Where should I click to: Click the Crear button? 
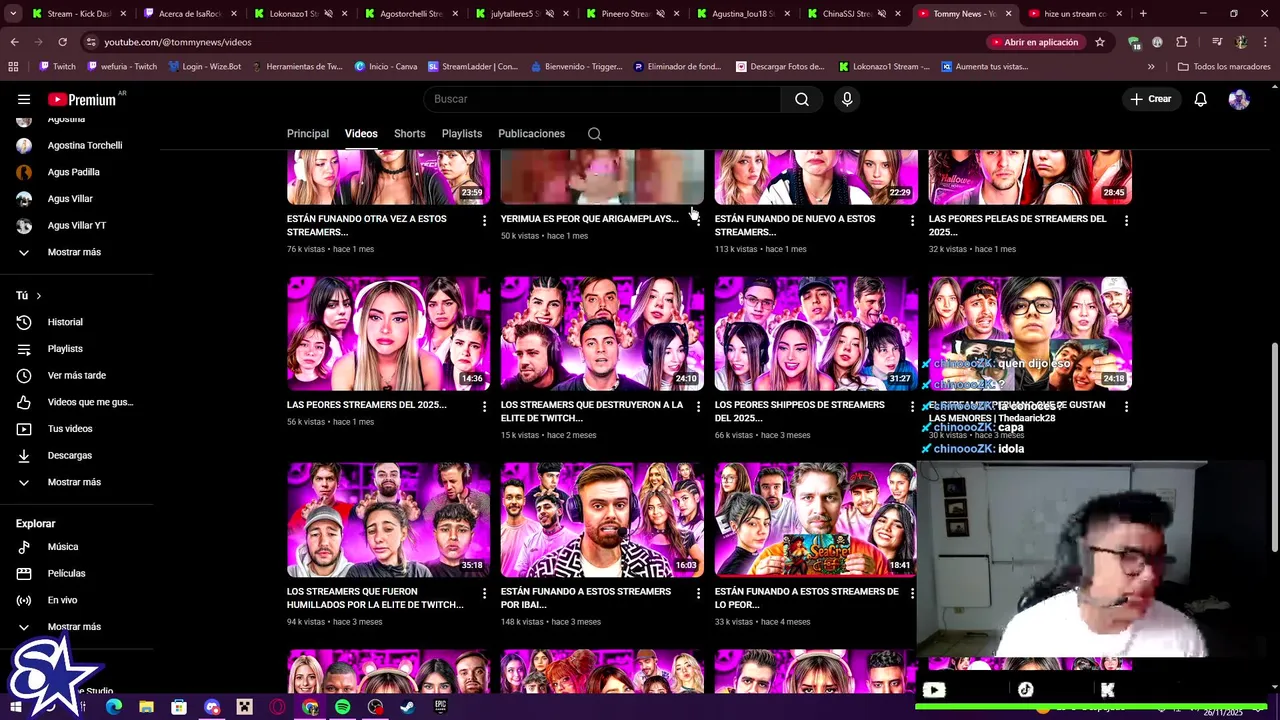pos(1151,99)
